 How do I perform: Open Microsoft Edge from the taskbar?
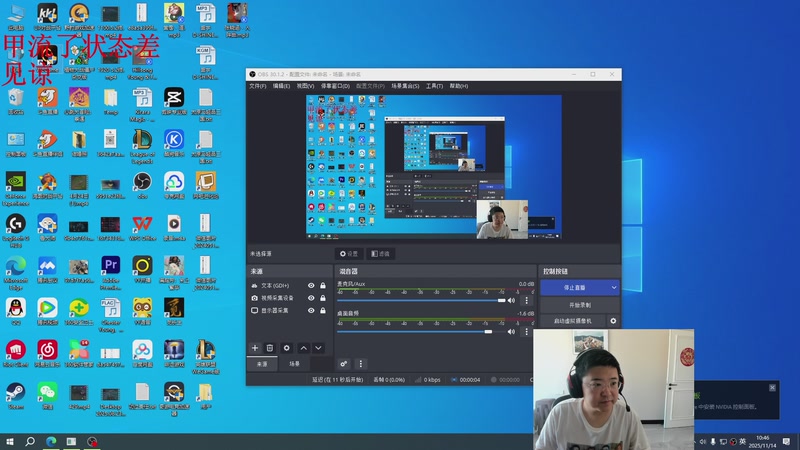coord(51,441)
